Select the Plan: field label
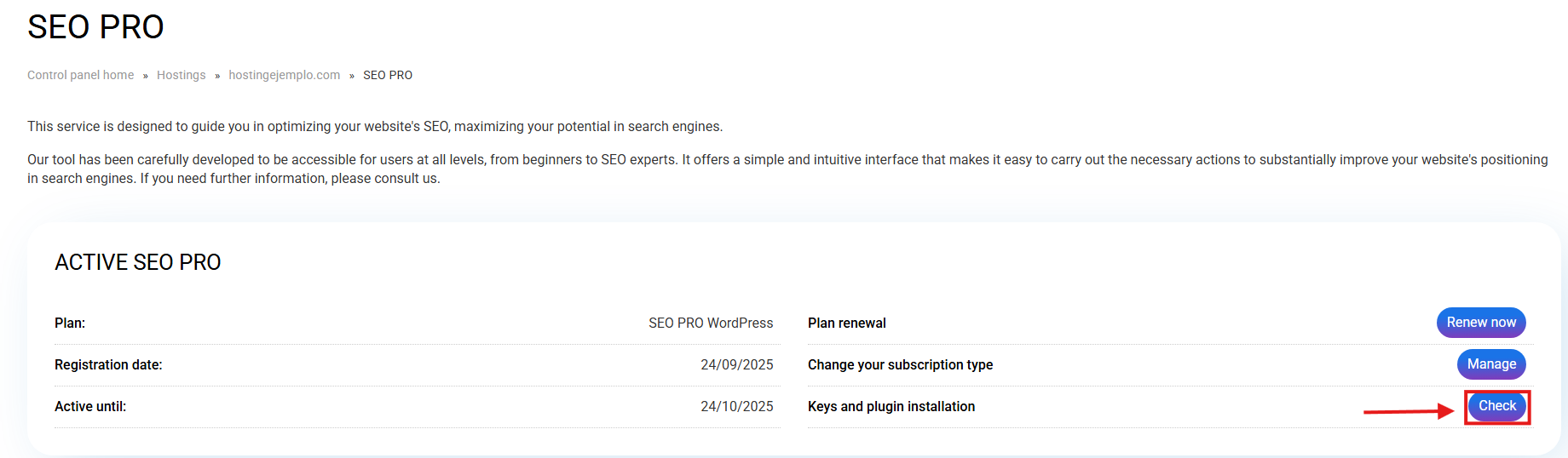1568x458 pixels. (x=70, y=323)
